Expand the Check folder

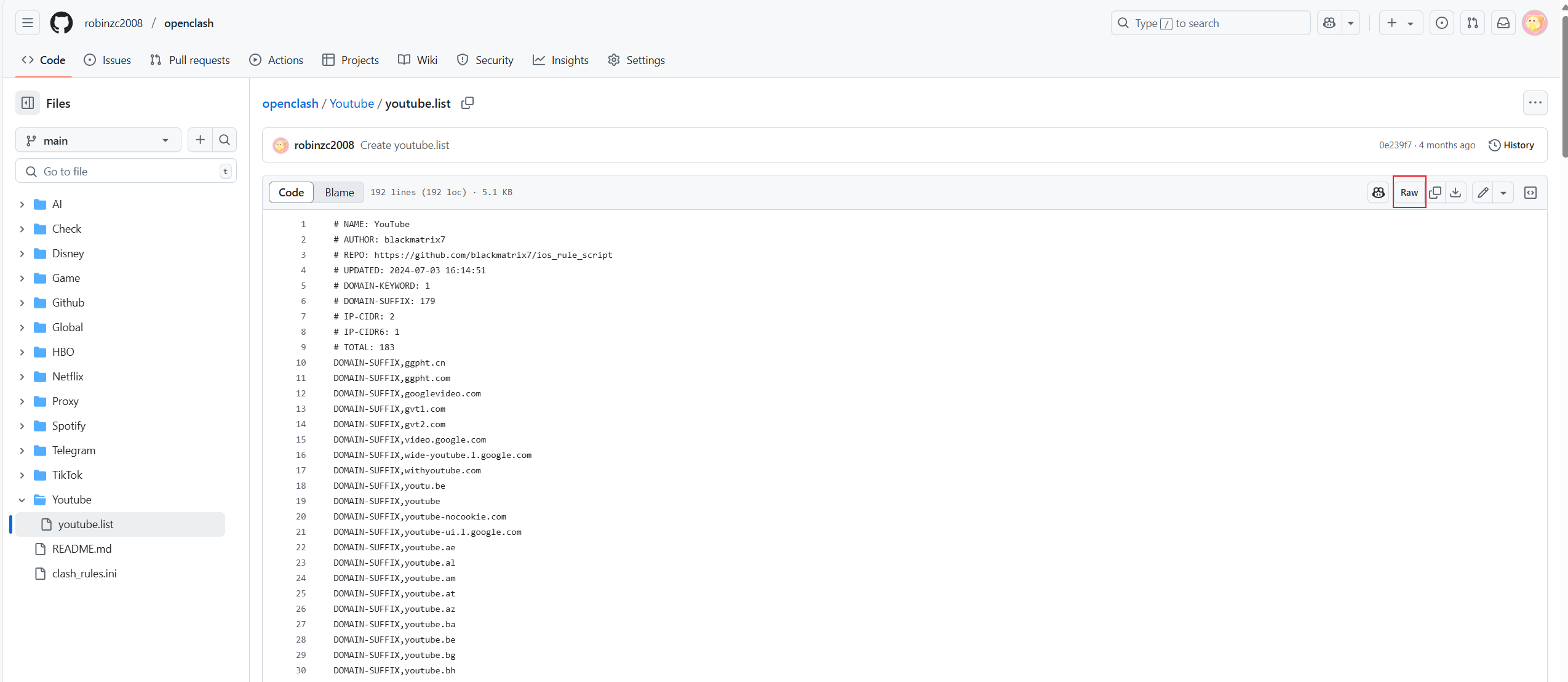click(x=22, y=229)
